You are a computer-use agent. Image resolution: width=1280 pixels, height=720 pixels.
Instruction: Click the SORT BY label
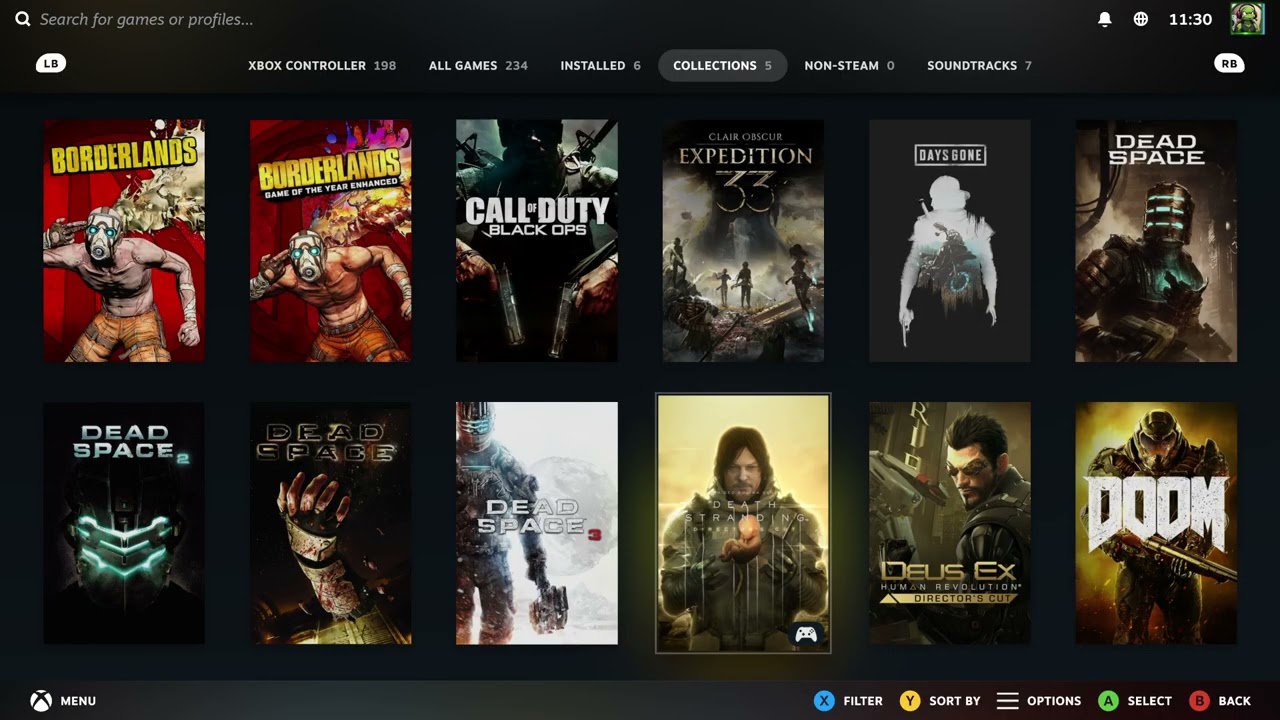click(955, 701)
